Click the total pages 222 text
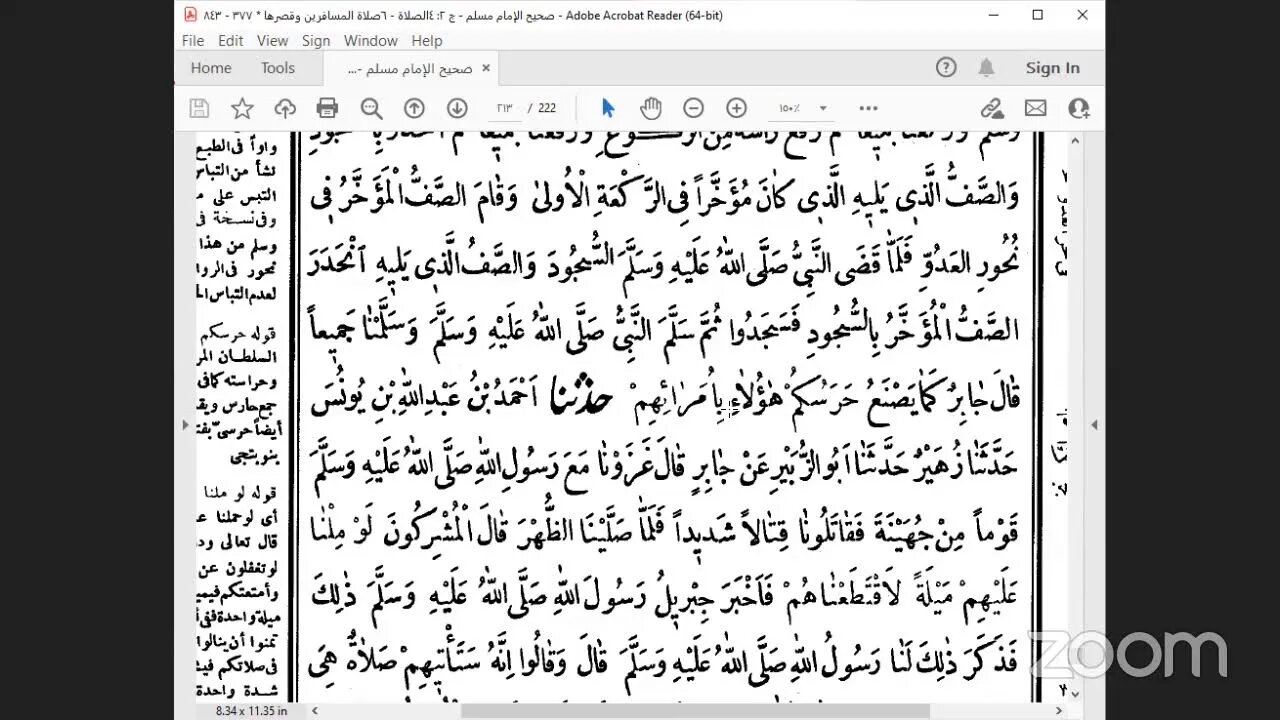1280x720 pixels. pos(547,108)
